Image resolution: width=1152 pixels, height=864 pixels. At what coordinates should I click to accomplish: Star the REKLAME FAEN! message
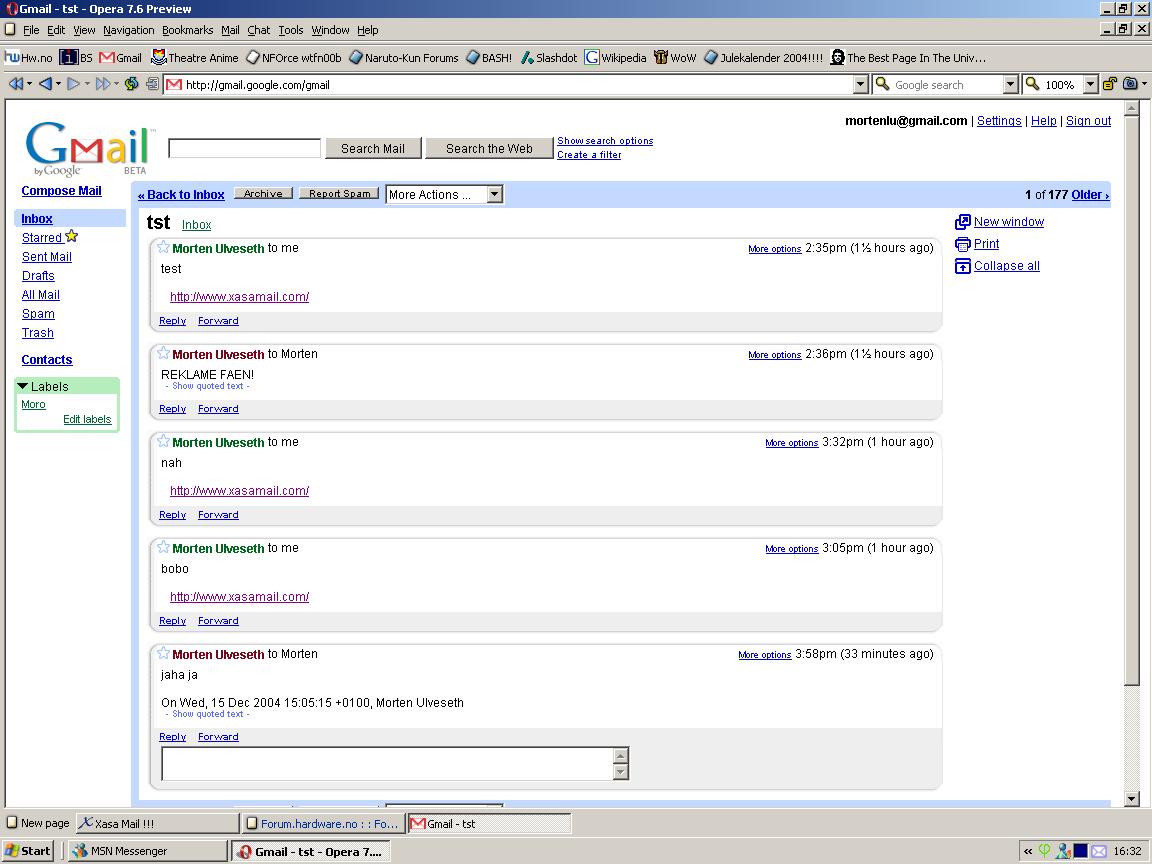tap(163, 353)
